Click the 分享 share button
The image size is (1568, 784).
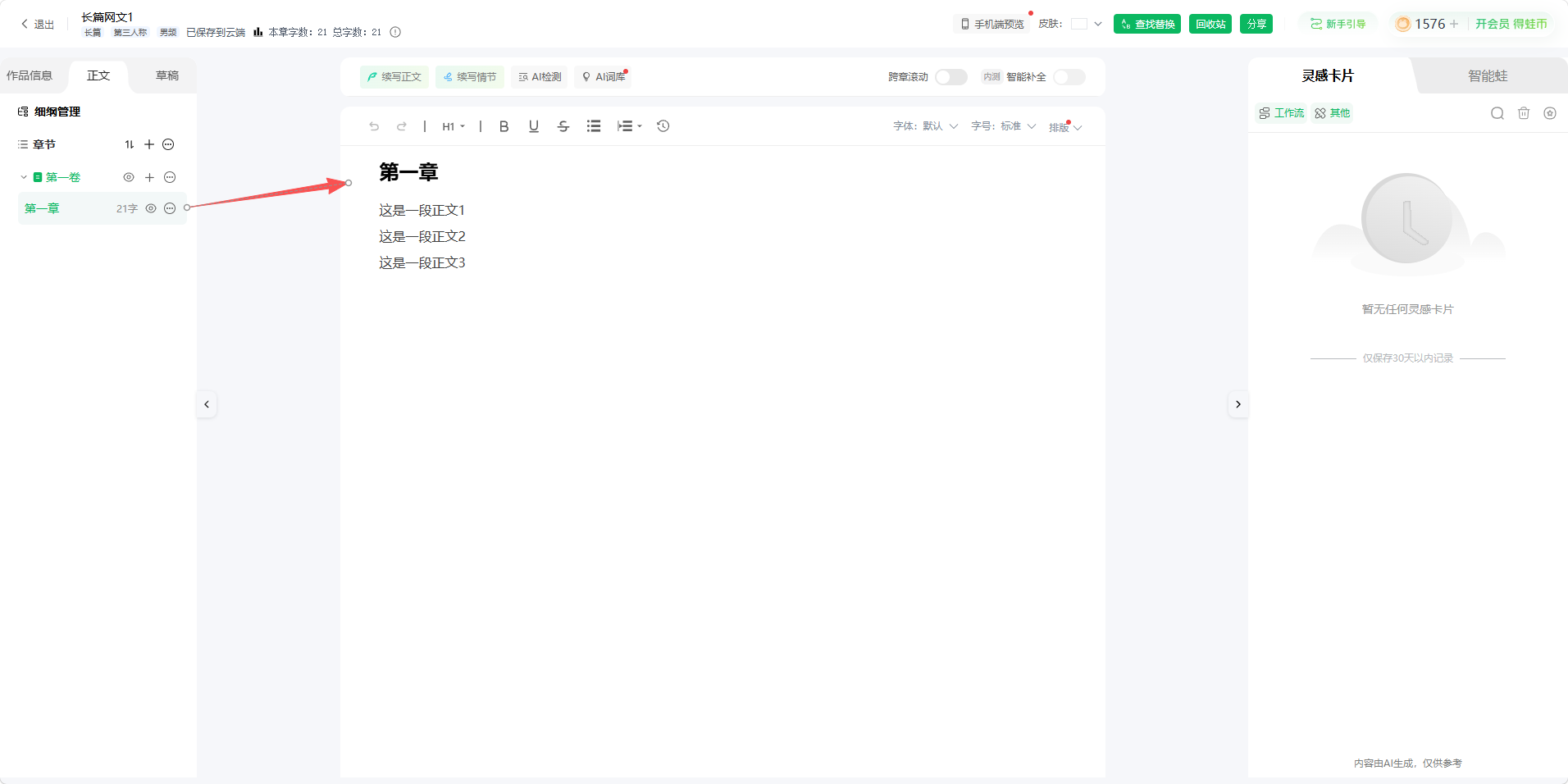click(x=1256, y=24)
